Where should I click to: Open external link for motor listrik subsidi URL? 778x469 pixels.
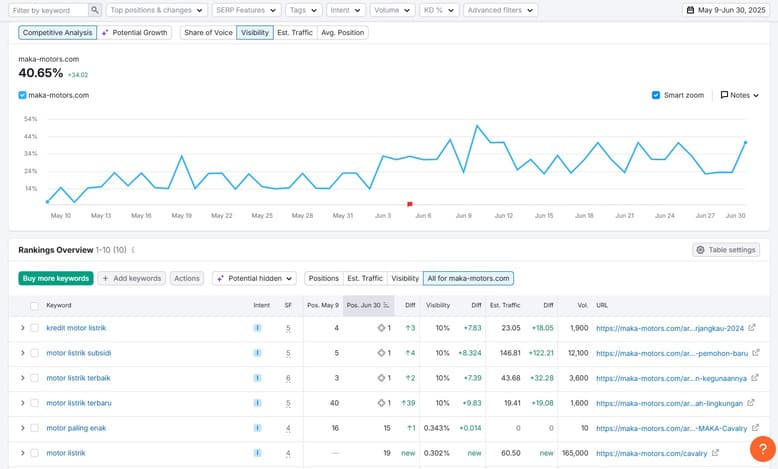point(756,353)
